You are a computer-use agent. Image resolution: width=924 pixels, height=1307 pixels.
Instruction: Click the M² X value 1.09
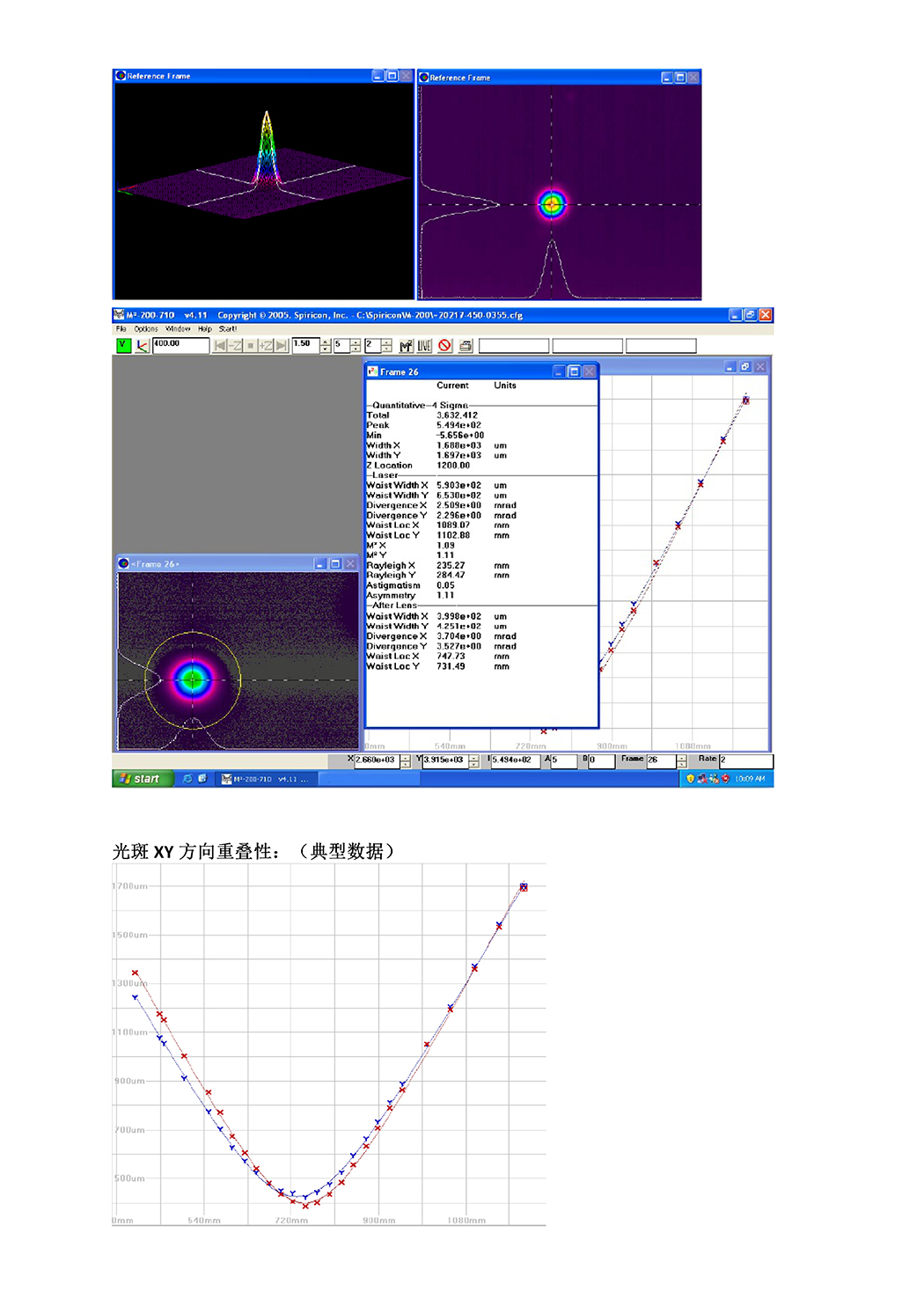tap(445, 546)
